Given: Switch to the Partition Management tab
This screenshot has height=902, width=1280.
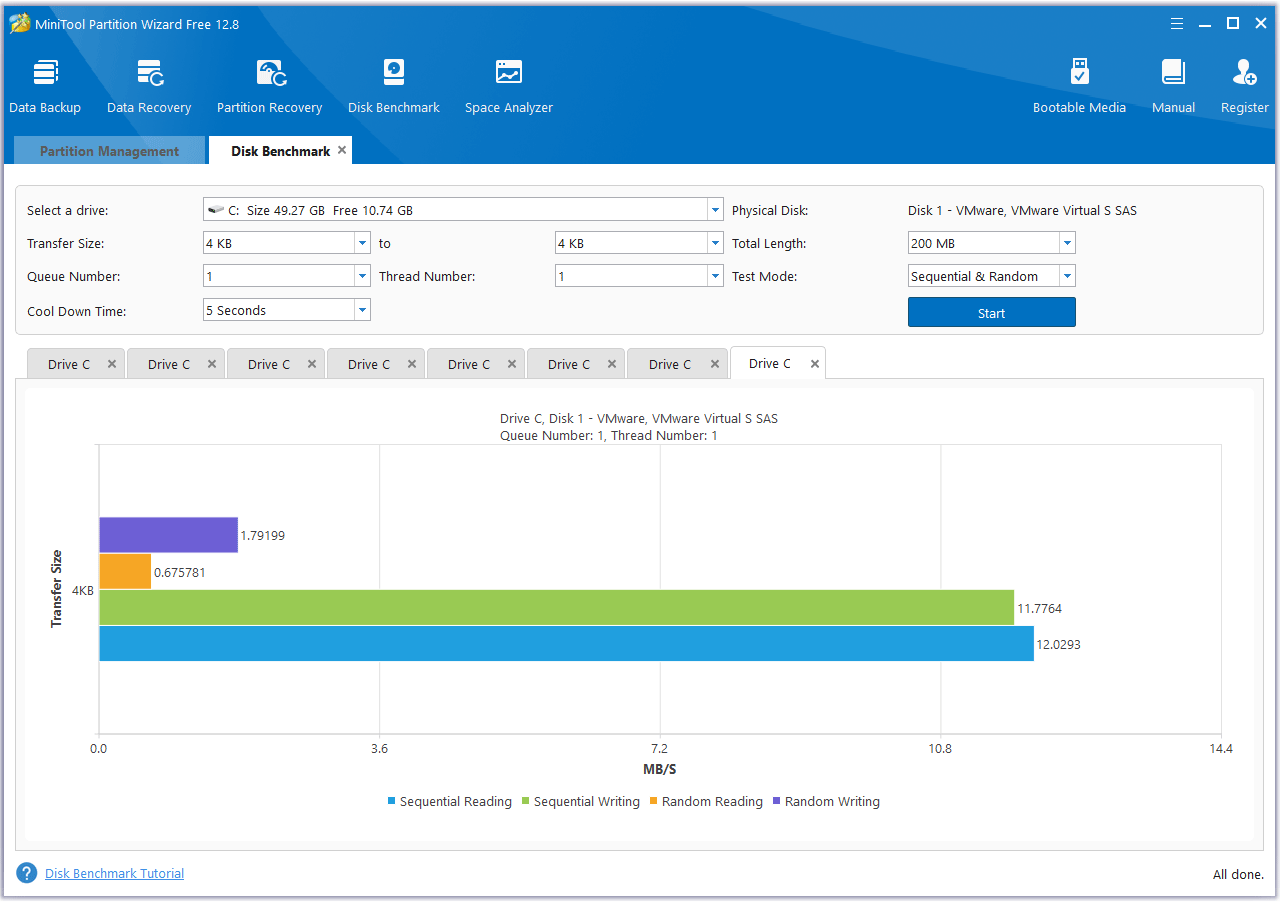Looking at the screenshot, I should click(x=109, y=151).
